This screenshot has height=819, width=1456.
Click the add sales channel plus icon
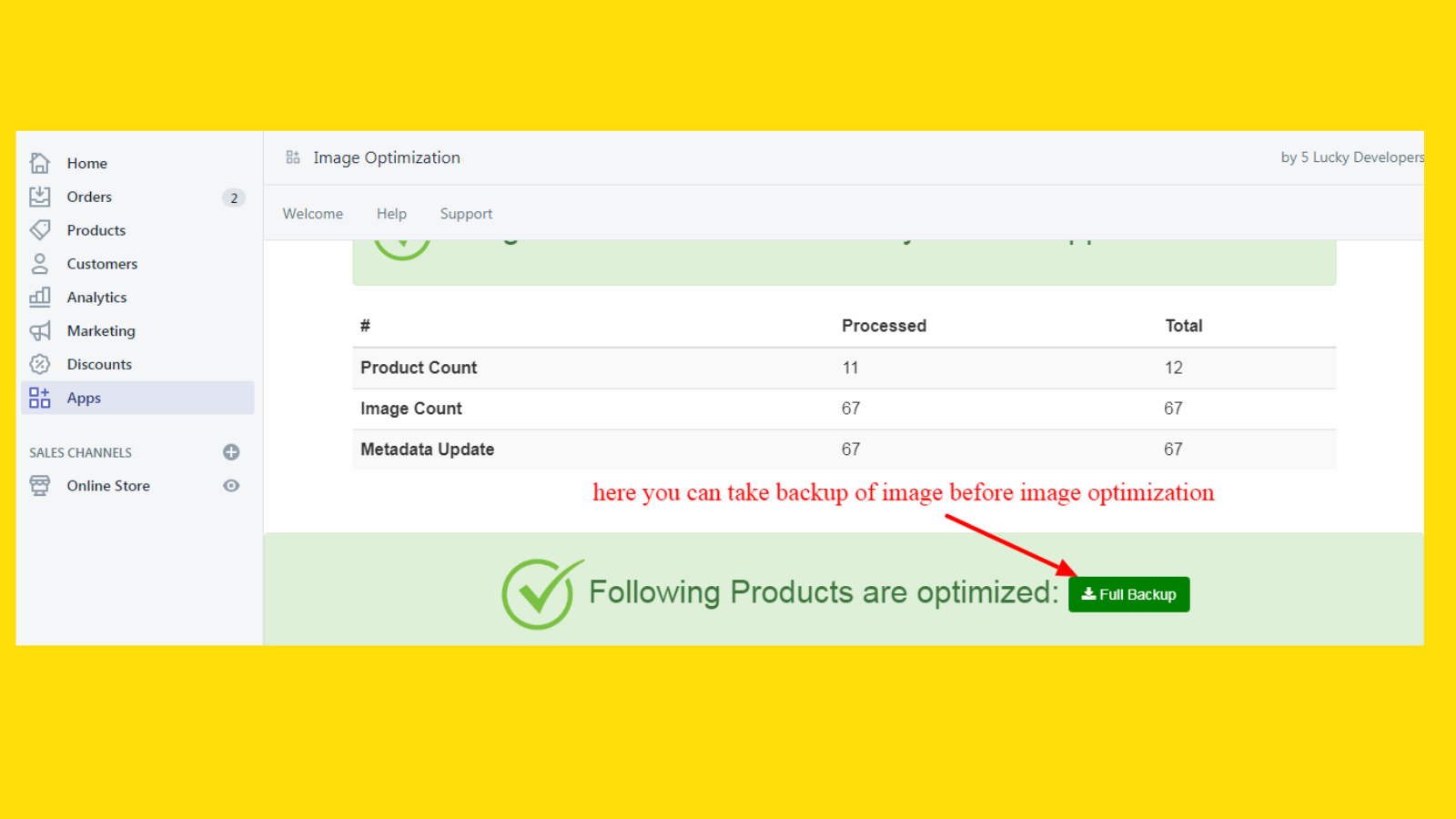231,451
